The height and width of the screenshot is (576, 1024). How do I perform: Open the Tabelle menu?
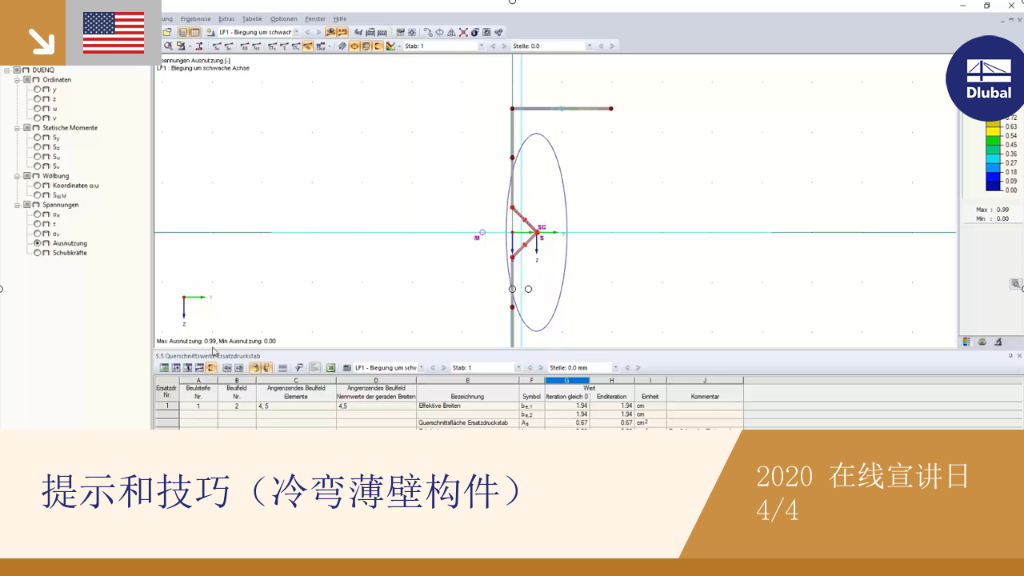[x=251, y=19]
